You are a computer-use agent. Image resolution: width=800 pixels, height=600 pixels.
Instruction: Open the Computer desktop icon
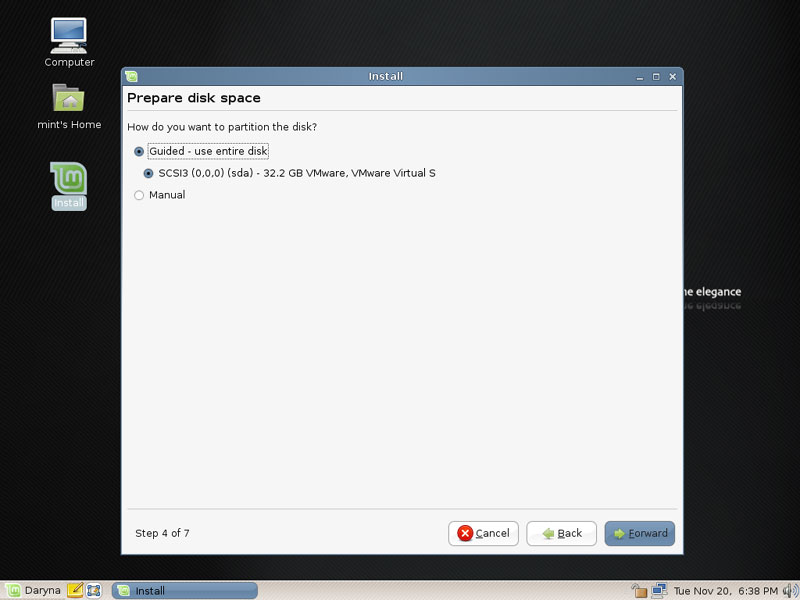(x=69, y=43)
